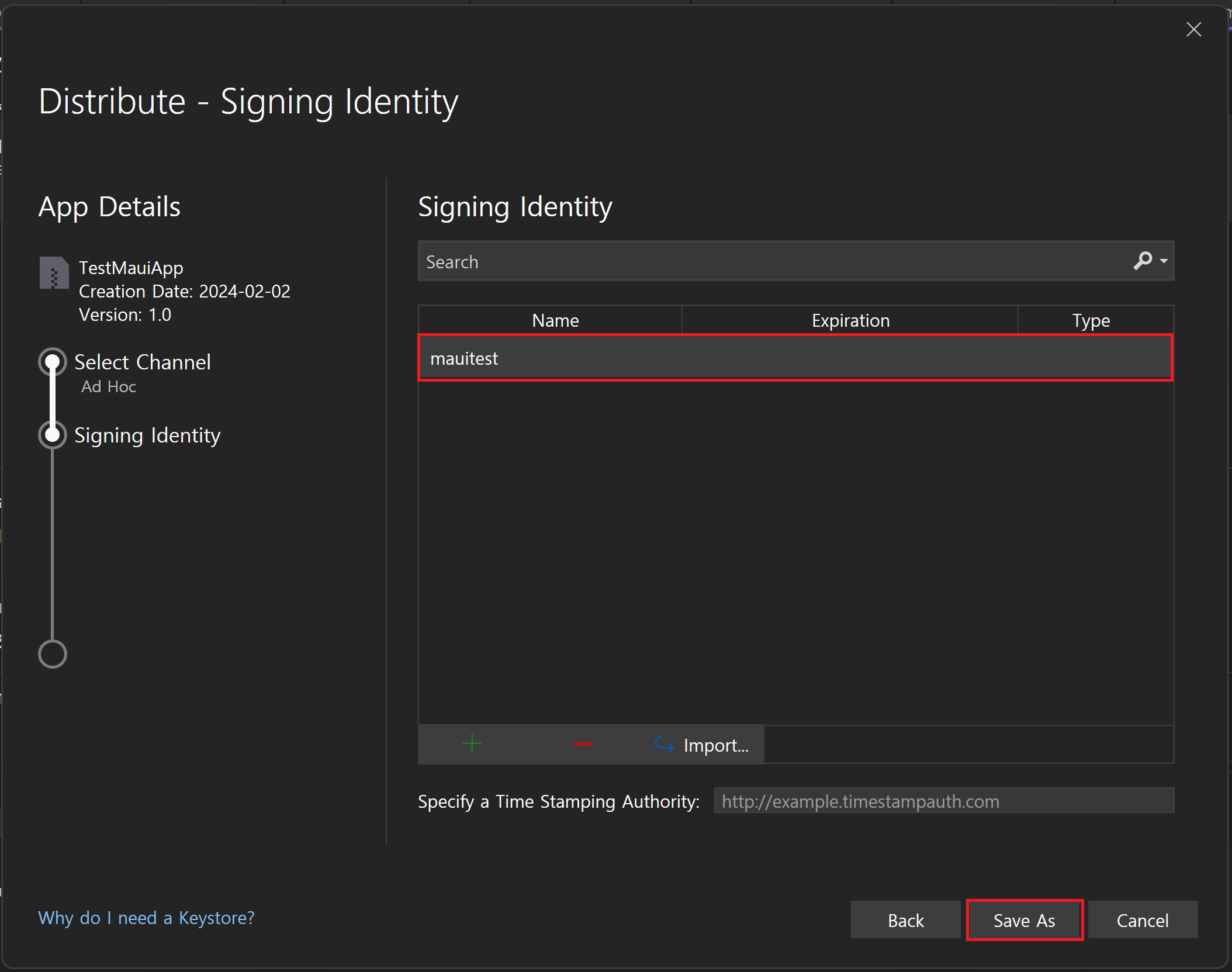
Task: Click the green plus add keystore icon
Action: [472, 744]
